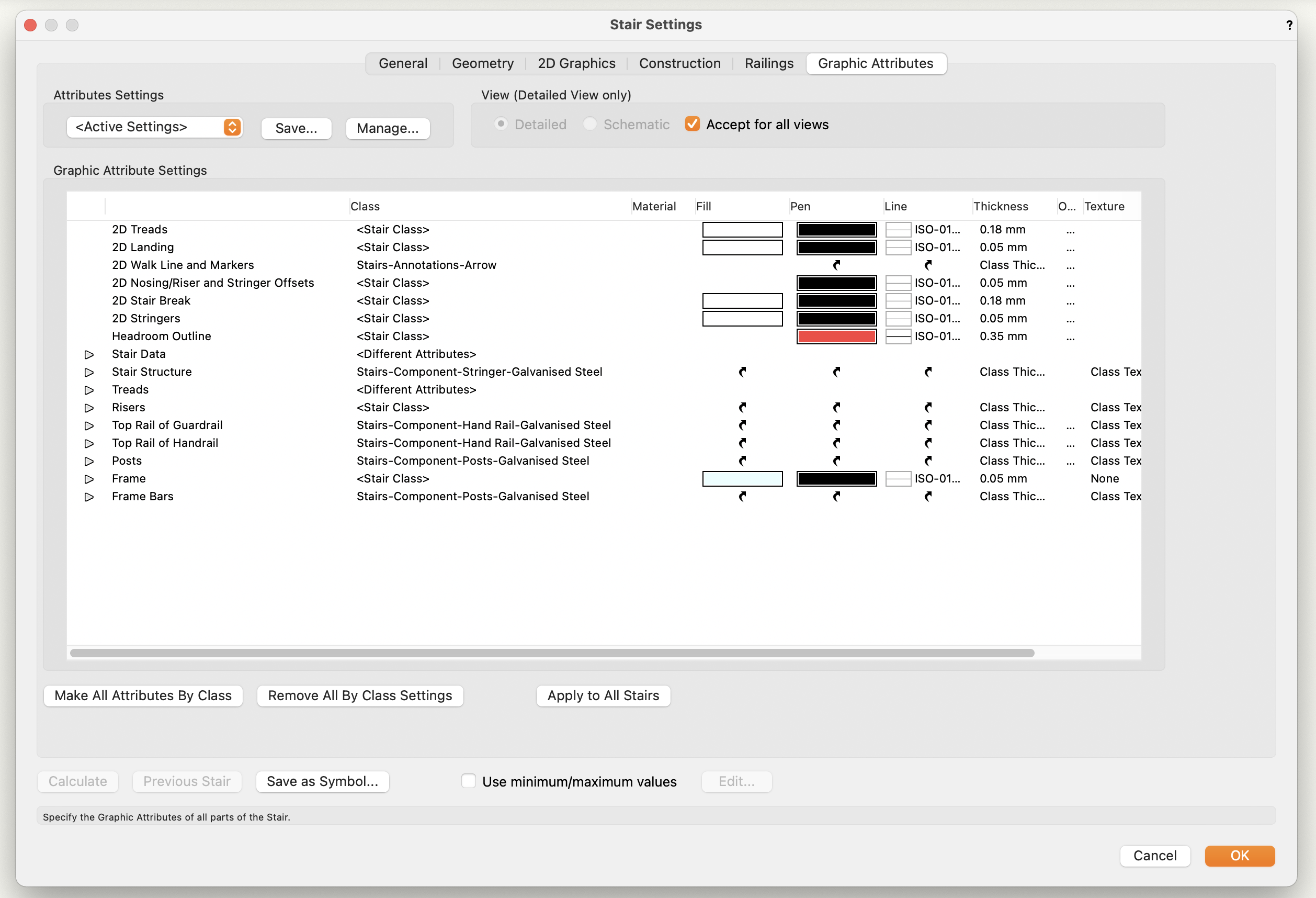The height and width of the screenshot is (898, 1316).
Task: Open help via the question mark icon
Action: [x=1289, y=25]
